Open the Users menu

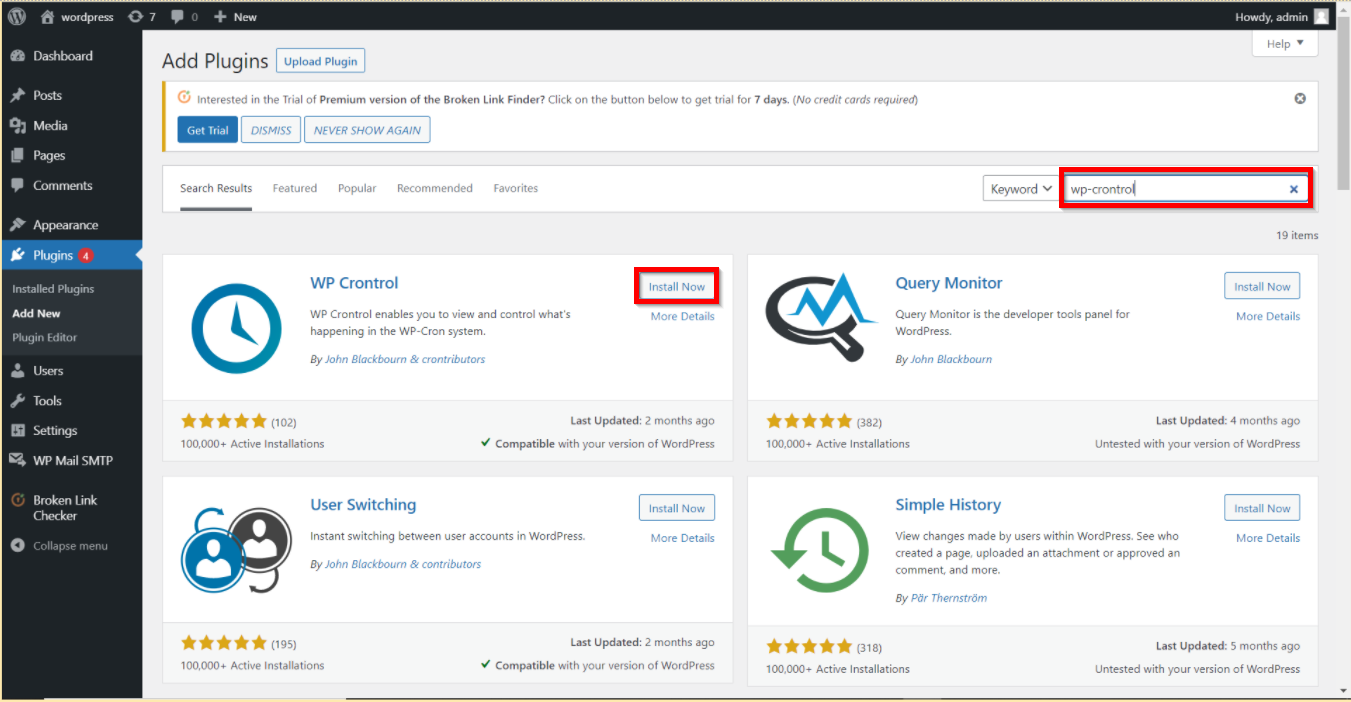pos(71,370)
